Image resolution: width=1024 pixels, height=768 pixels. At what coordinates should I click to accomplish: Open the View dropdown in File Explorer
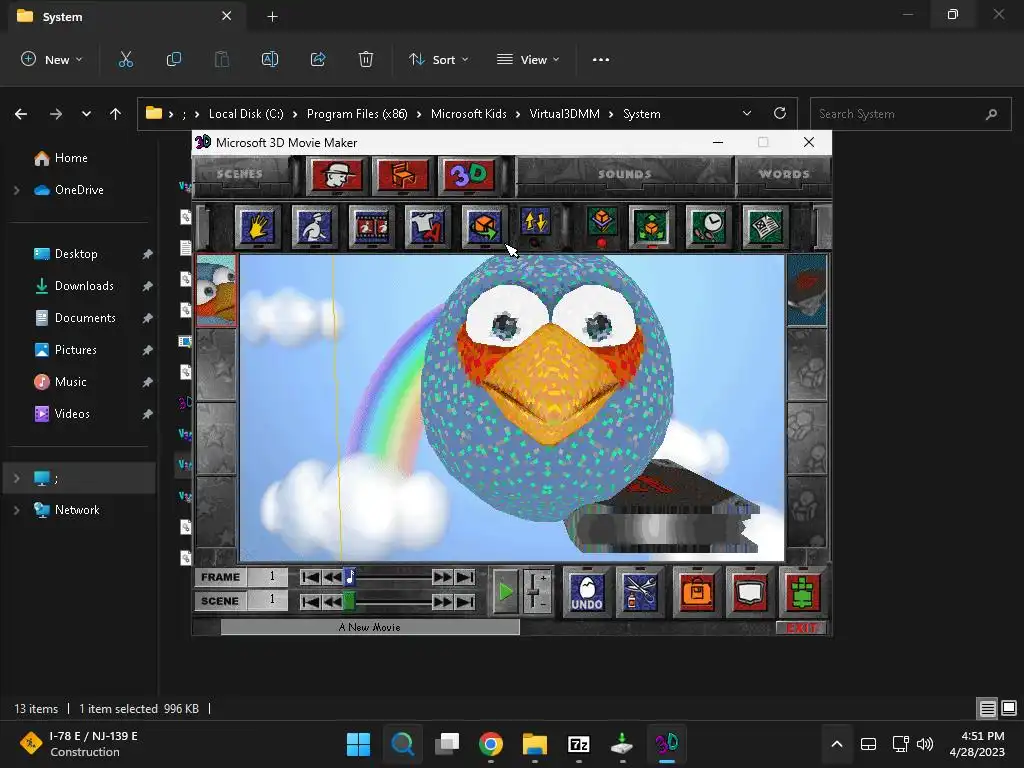point(528,59)
